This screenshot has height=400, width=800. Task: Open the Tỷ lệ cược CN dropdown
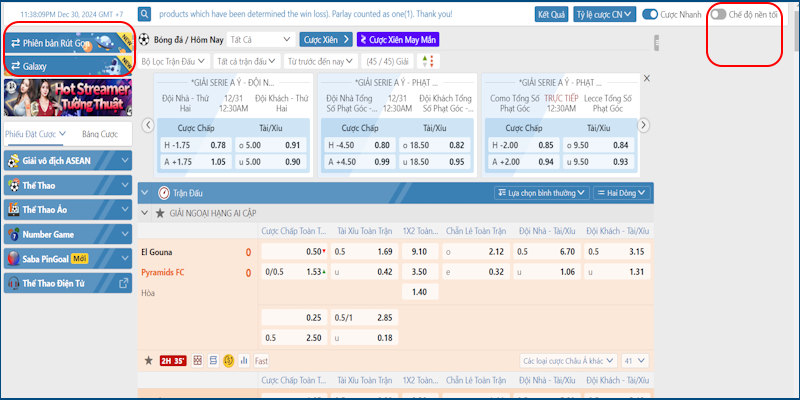coord(603,15)
